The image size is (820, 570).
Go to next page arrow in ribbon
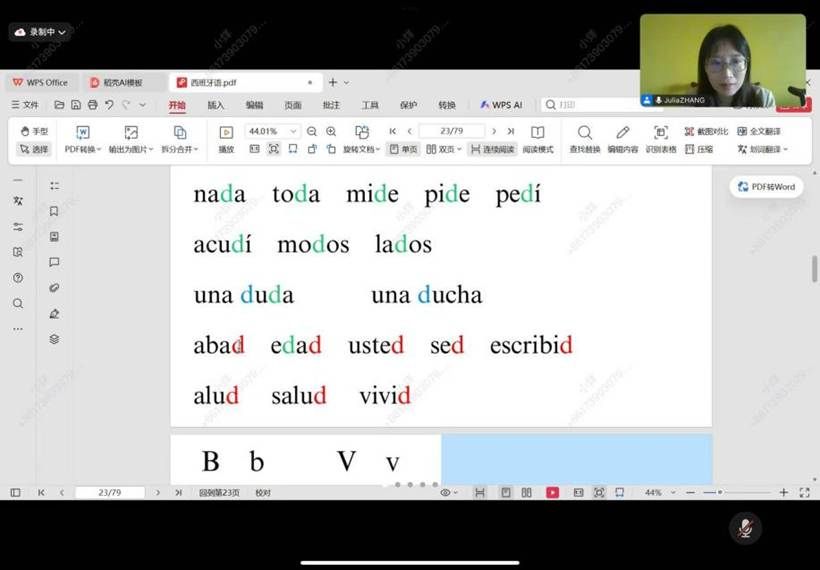pos(494,131)
